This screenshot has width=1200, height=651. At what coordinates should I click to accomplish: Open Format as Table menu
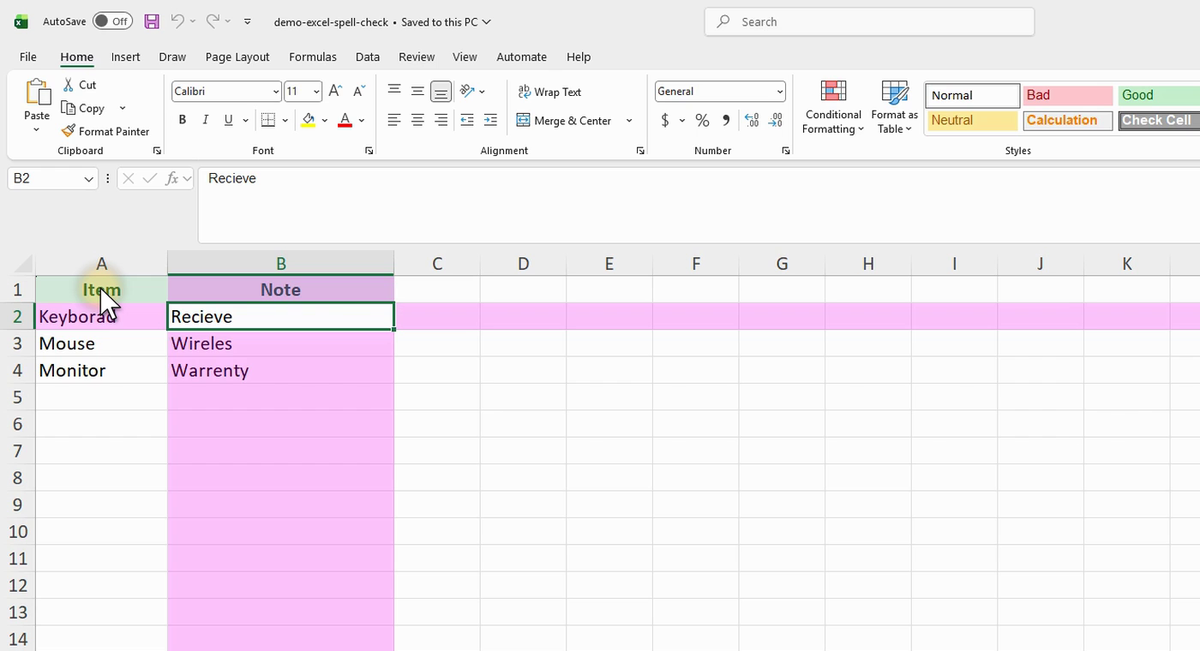[x=894, y=107]
